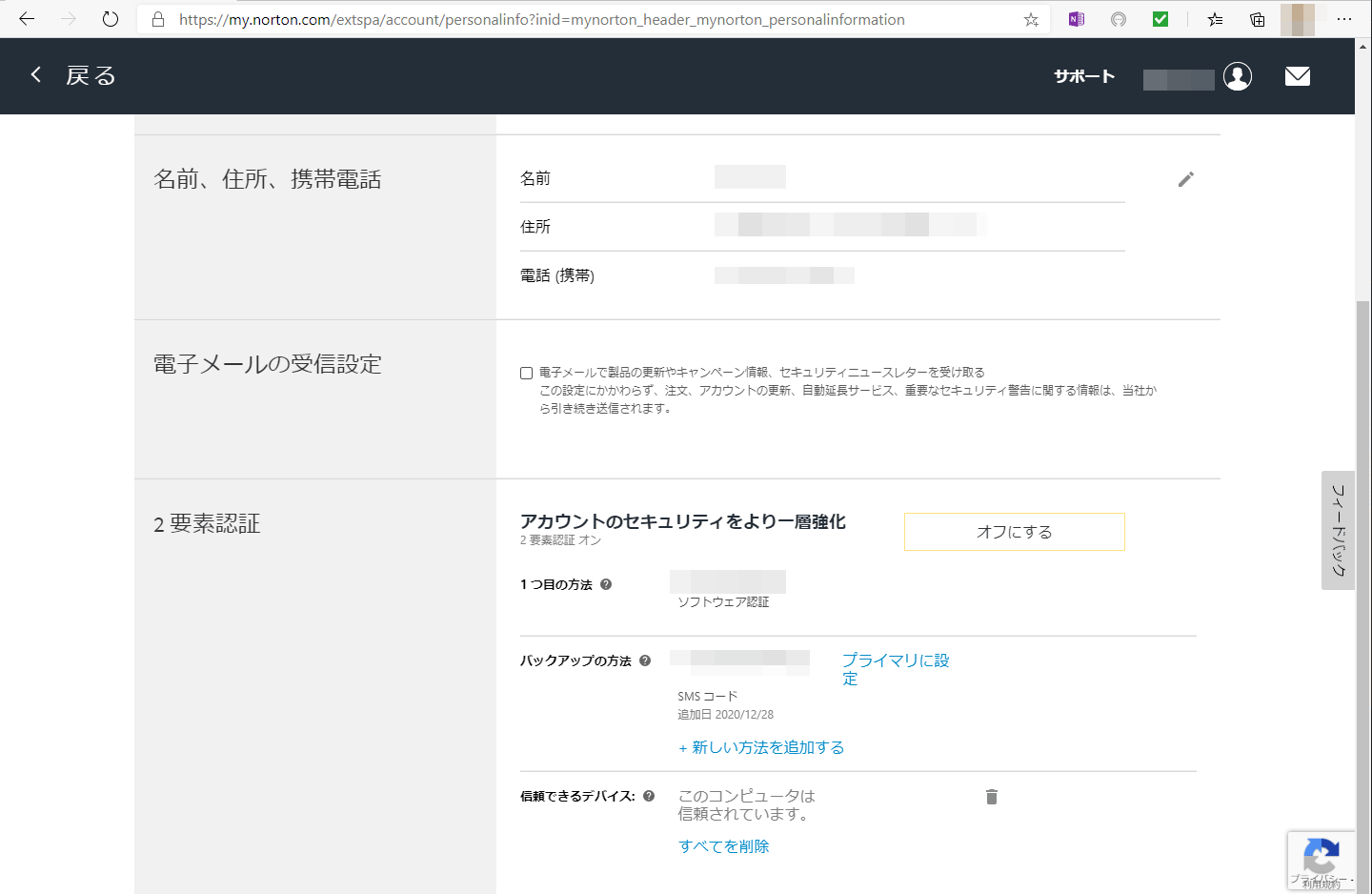Toggle the email newsletter checkbox
The width and height of the screenshot is (1372, 894).
pos(526,373)
